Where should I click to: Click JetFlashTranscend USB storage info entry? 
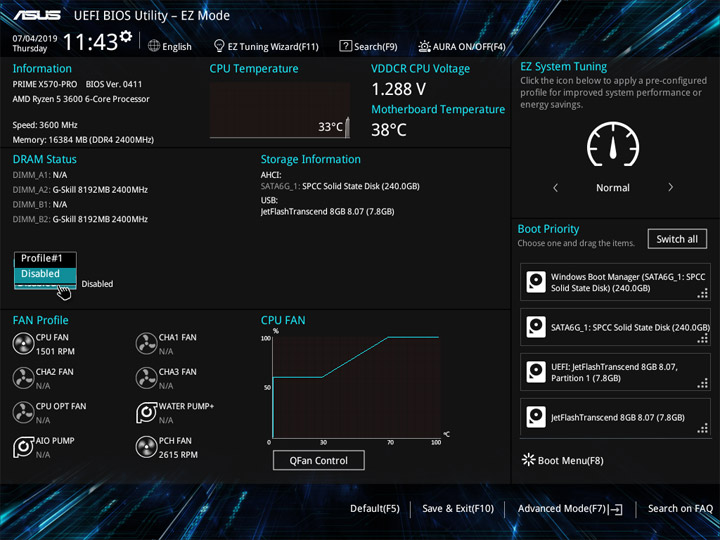tap(327, 212)
